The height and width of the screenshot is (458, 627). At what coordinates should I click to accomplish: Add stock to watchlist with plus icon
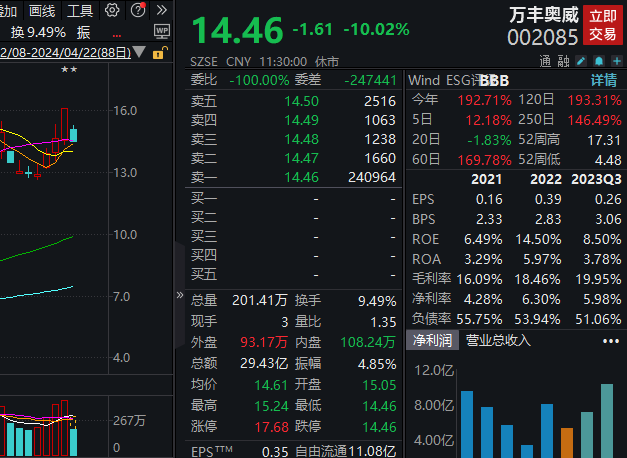point(617,61)
